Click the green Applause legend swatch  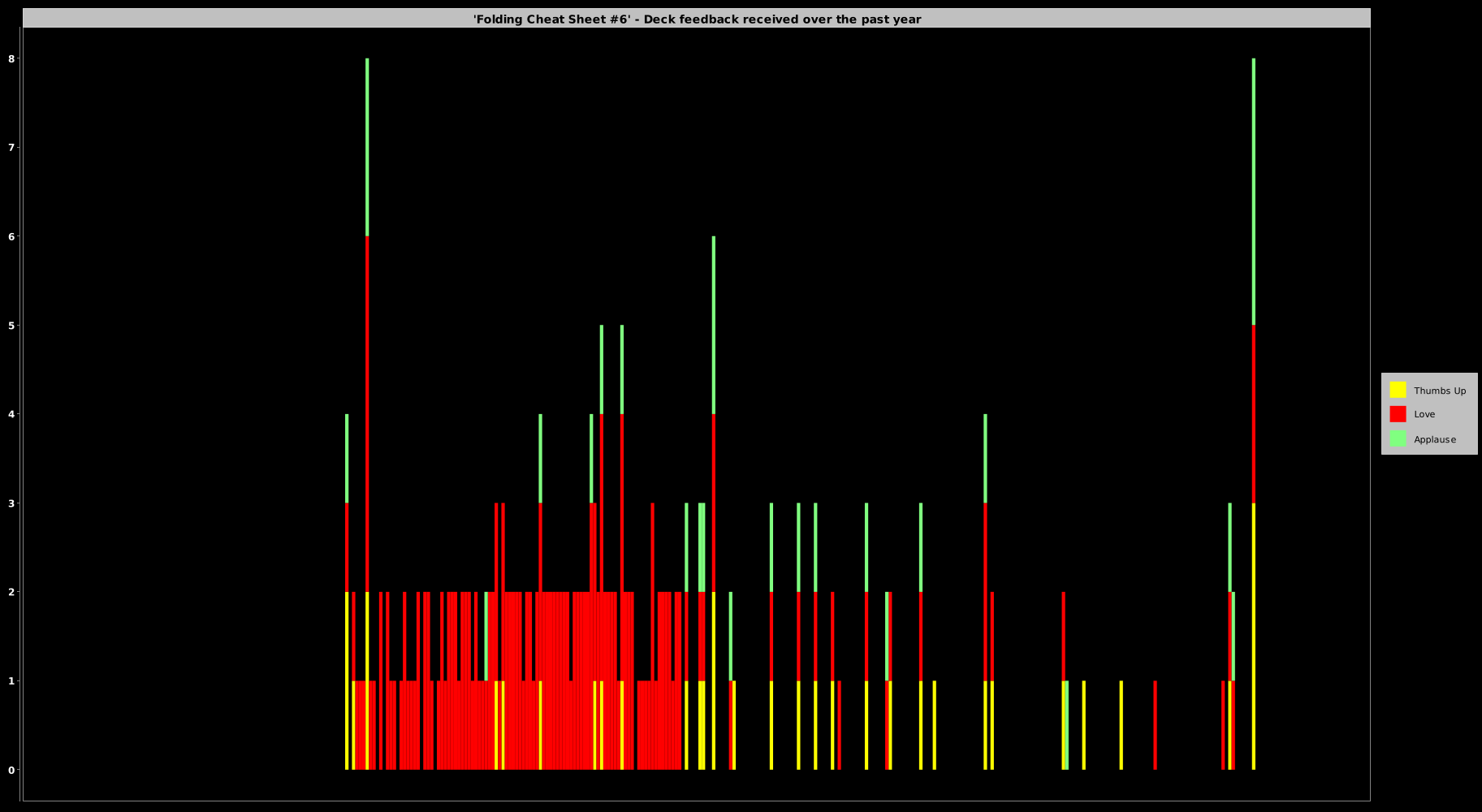(x=1398, y=438)
